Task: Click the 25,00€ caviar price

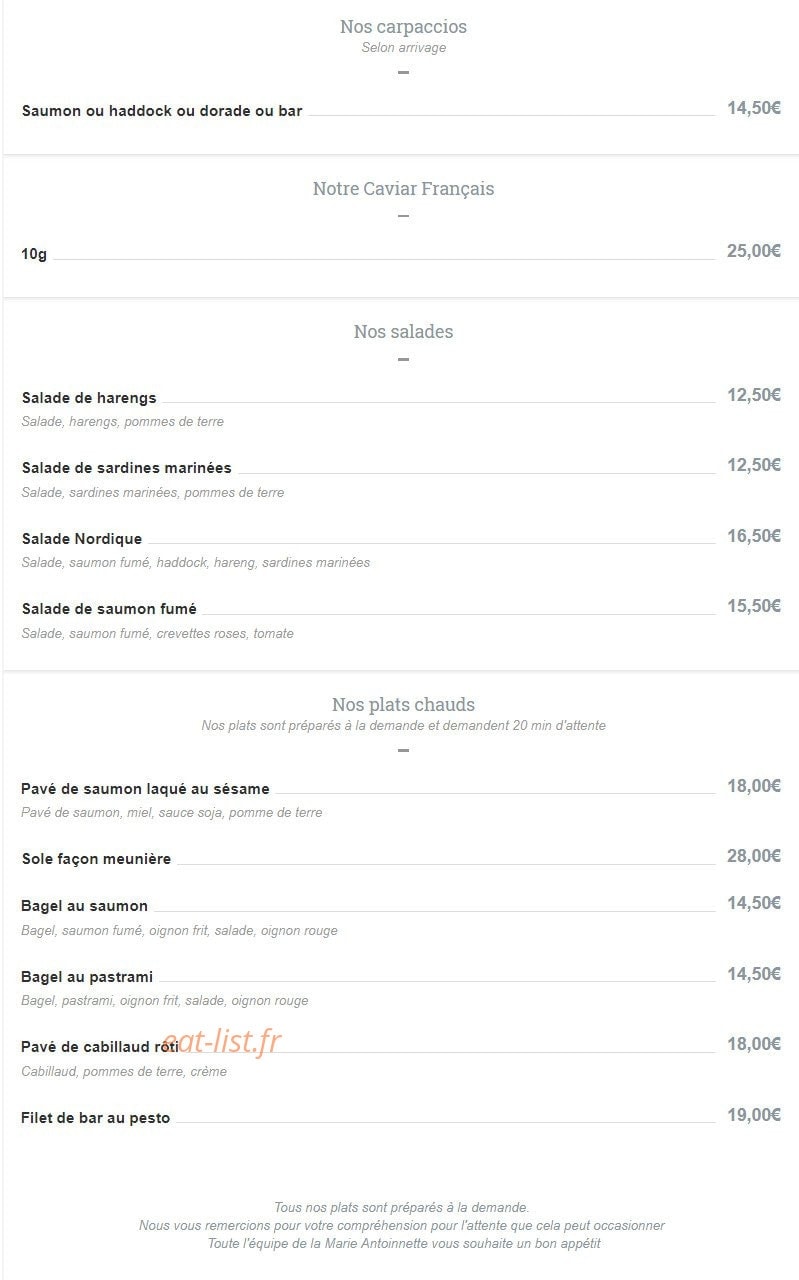Action: 754,251
